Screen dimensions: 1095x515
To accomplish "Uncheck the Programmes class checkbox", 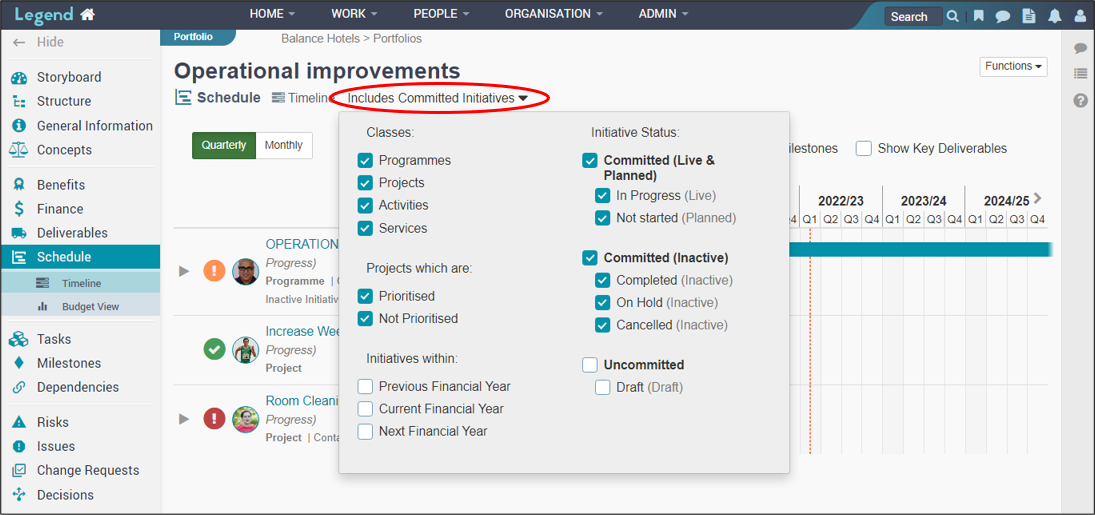I will coord(365,161).
